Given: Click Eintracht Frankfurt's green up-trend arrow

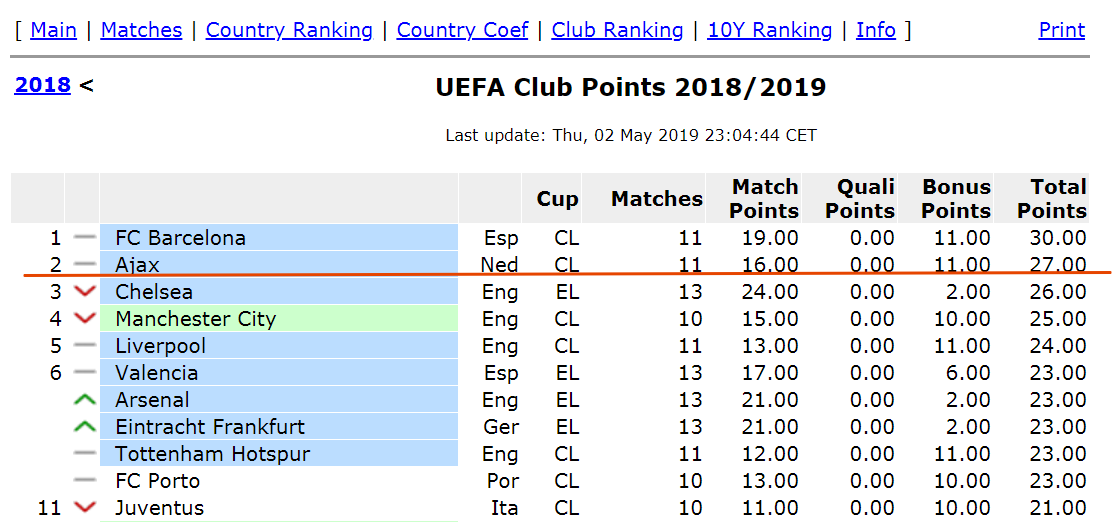Looking at the screenshot, I should click(x=85, y=427).
